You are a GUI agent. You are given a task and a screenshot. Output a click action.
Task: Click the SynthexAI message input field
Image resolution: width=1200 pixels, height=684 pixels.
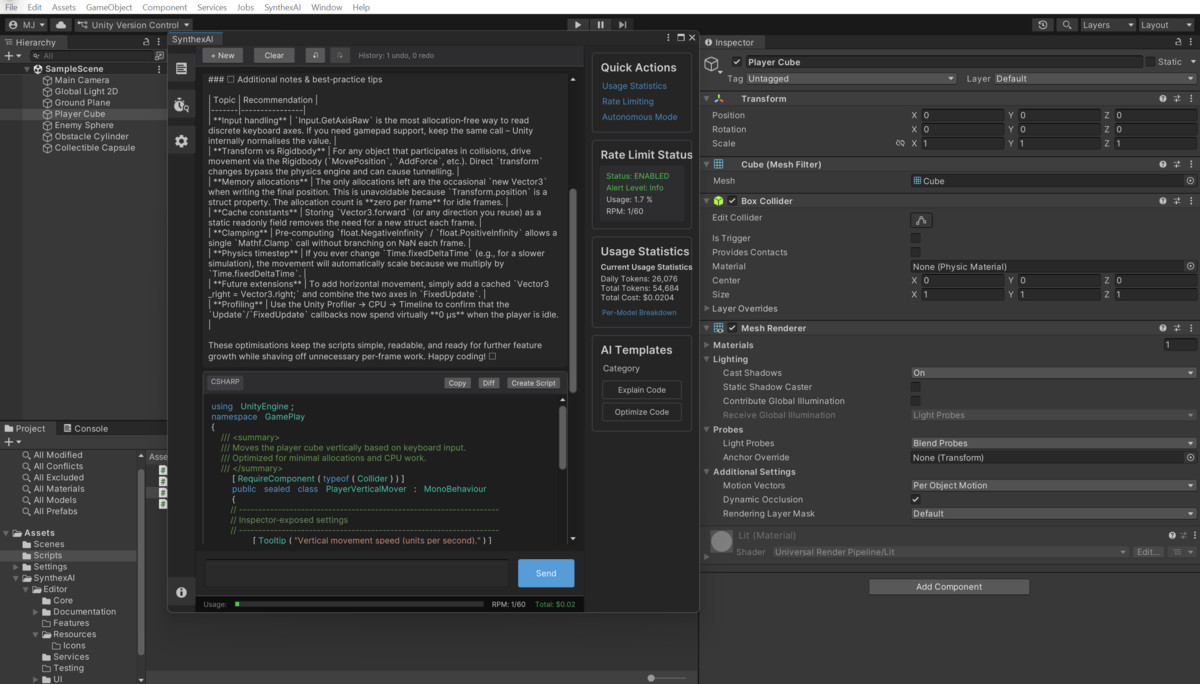[x=358, y=573]
